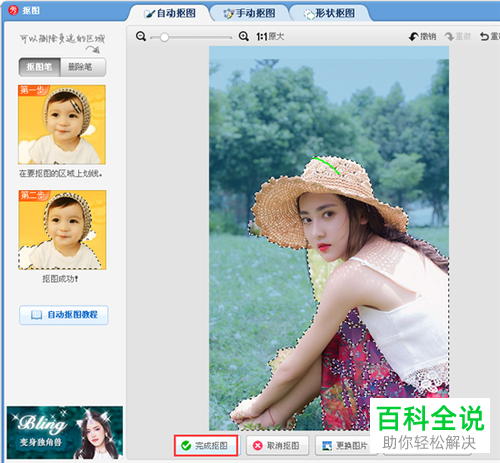Image resolution: width=500 pixels, height=463 pixels.
Task: Open the 手动抠图 tab
Action: pyautogui.click(x=249, y=13)
